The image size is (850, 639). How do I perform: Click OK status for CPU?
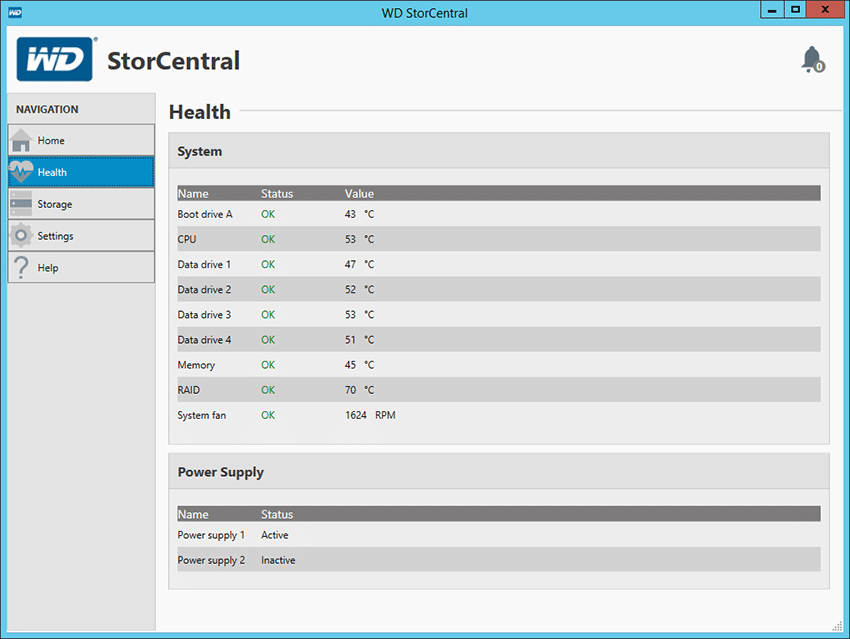pyautogui.click(x=268, y=239)
